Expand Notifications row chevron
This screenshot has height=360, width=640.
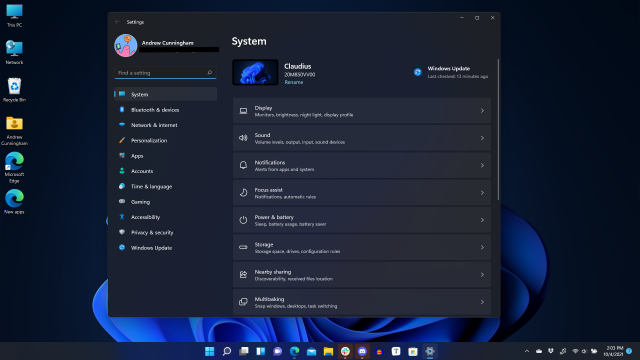point(482,165)
